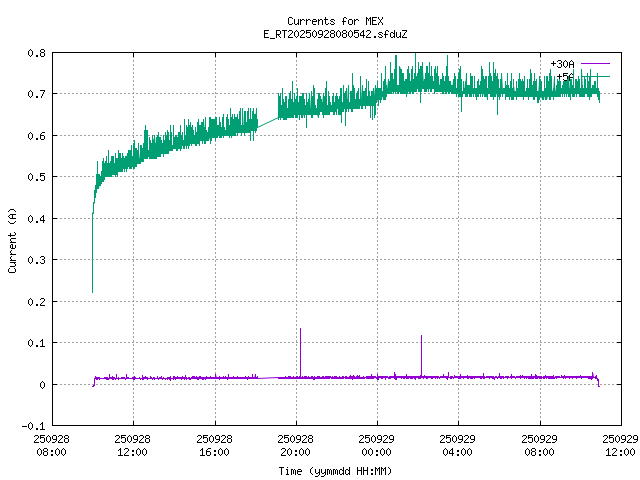The width and height of the screenshot is (640, 480).
Task: Click the 250929 04:00 x-axis tick label
Action: coord(458,444)
